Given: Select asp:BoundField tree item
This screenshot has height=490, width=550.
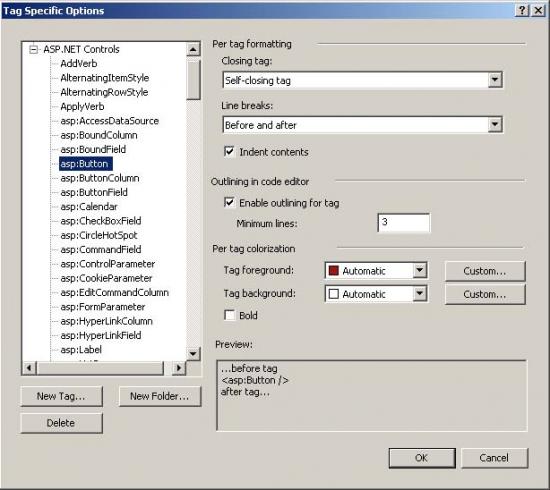Looking at the screenshot, I should click(x=93, y=149).
